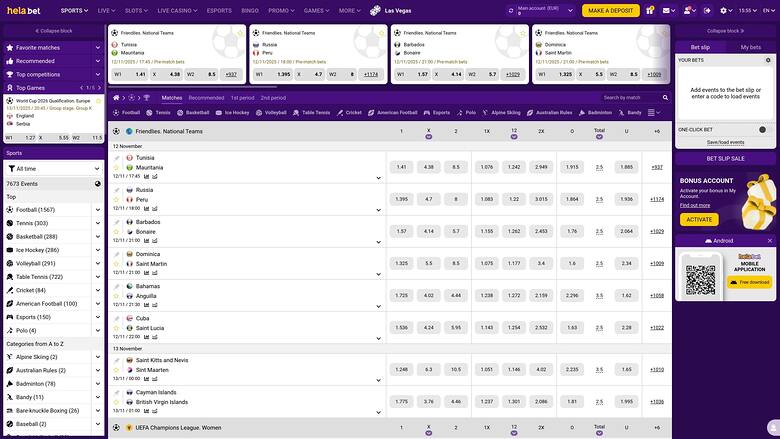Select Esports in sports icon bar

pyautogui.click(x=437, y=113)
